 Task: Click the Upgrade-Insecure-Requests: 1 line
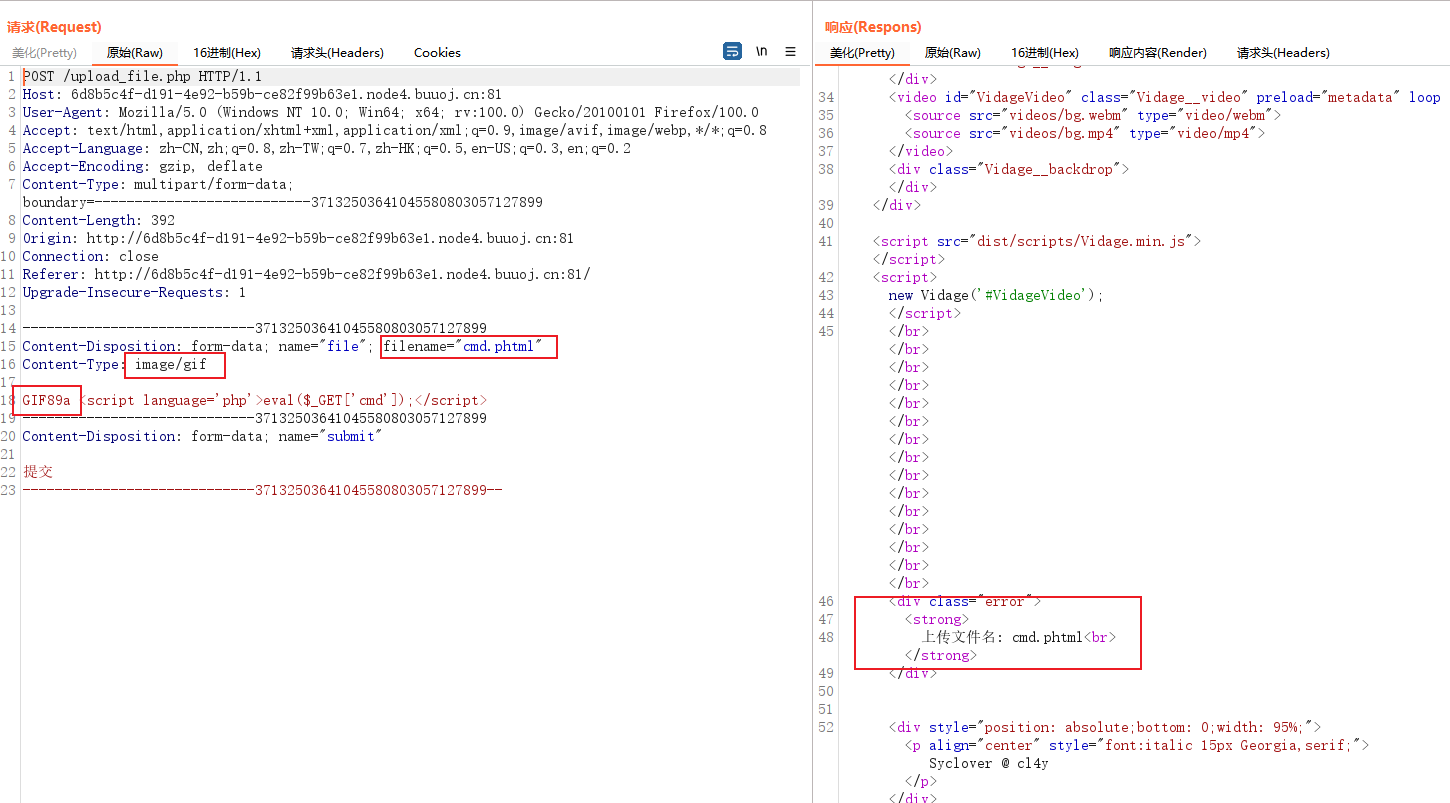[x=134, y=293]
